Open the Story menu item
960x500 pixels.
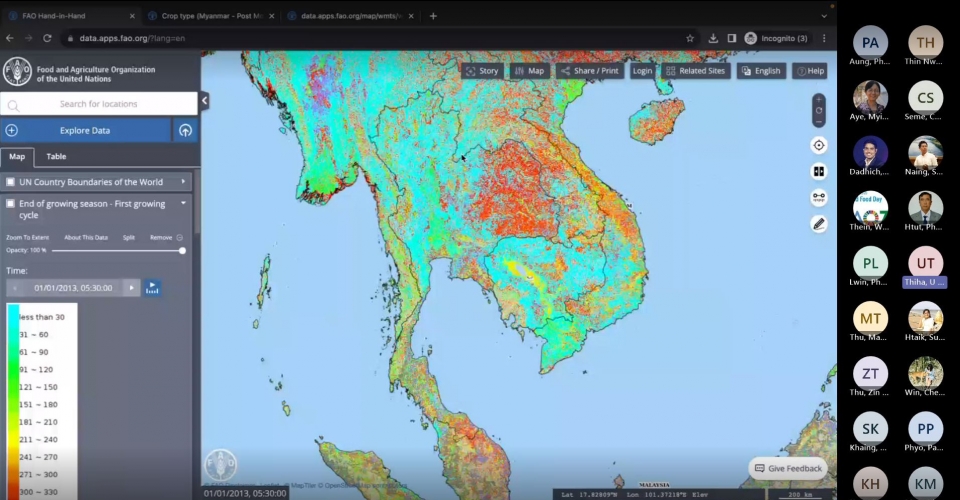coord(482,71)
